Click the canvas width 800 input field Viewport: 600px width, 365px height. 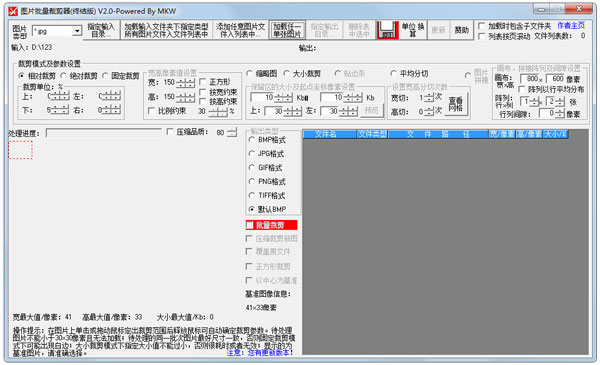[x=532, y=78]
